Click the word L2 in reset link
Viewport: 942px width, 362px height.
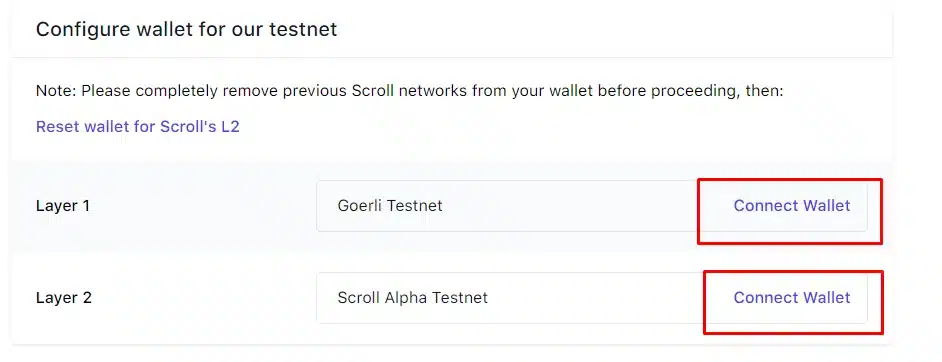click(x=230, y=127)
